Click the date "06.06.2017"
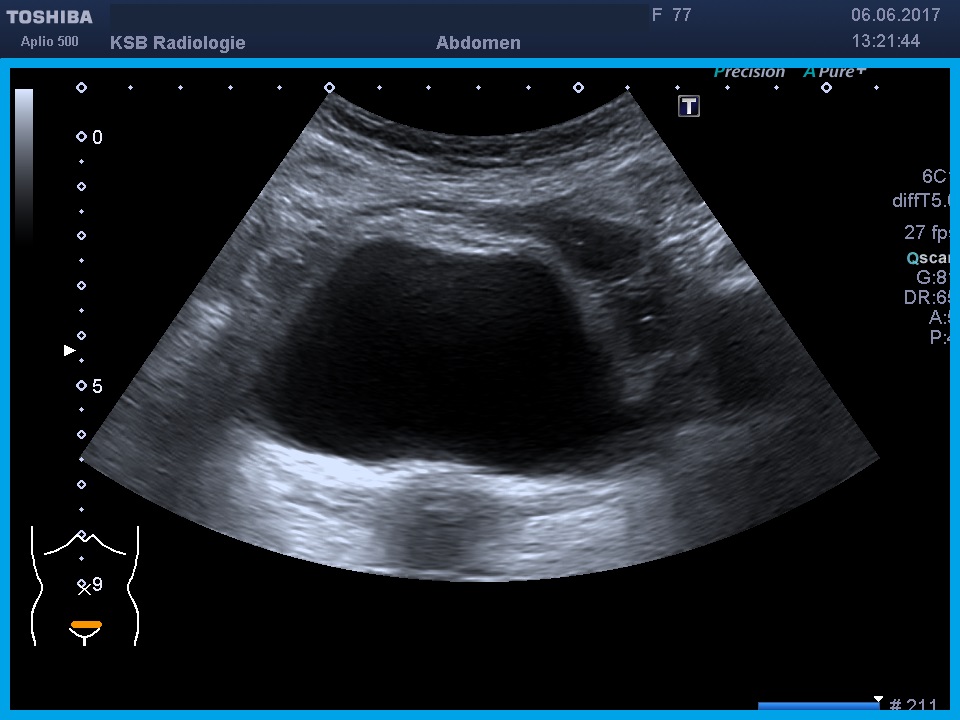 tap(895, 15)
